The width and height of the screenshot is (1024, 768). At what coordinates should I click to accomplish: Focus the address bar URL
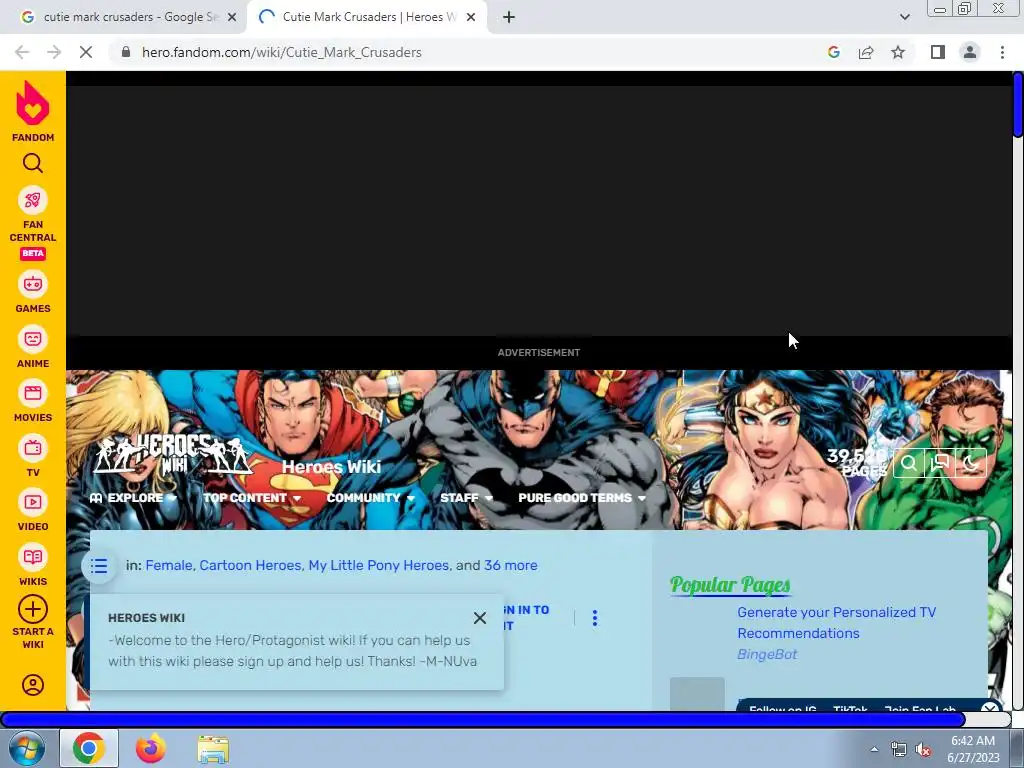281,52
